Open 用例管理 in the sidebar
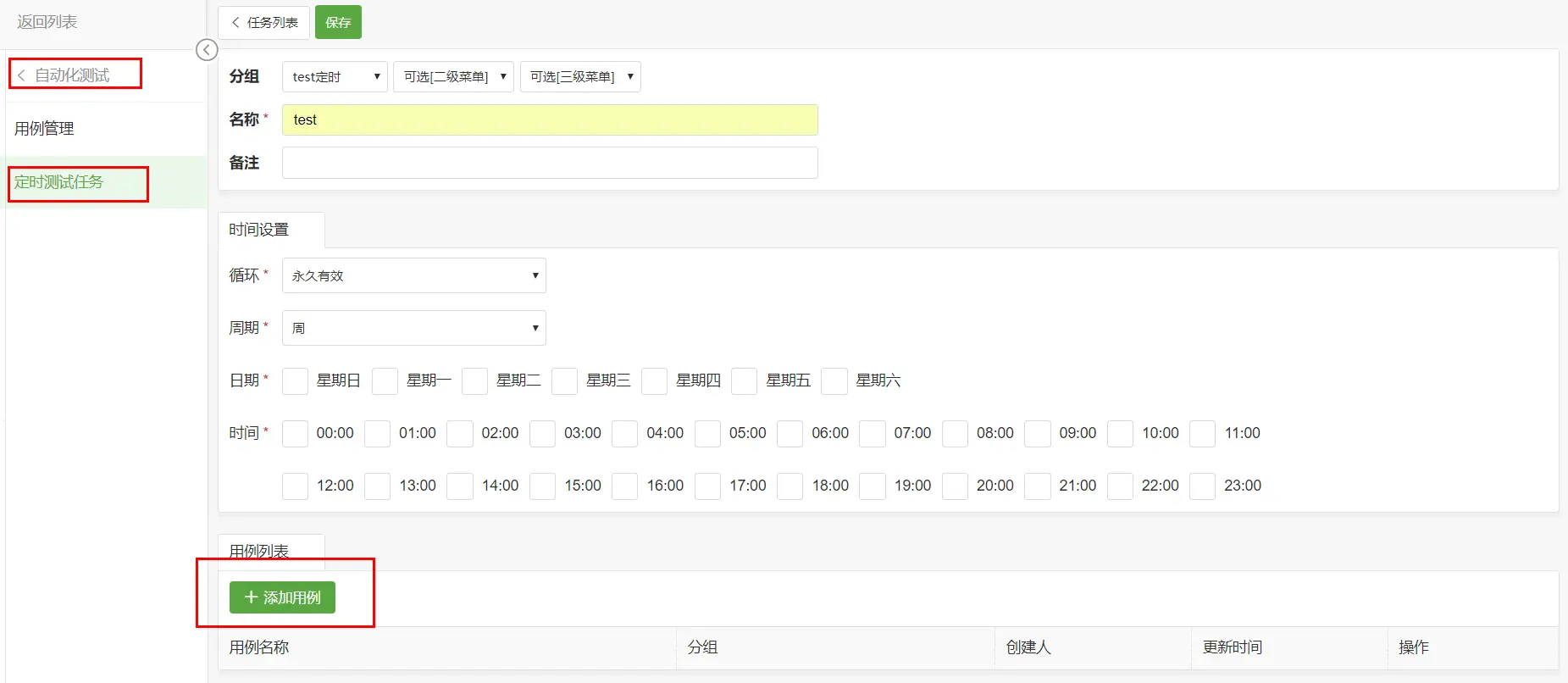Screen dimensions: 1568x683 tap(44, 129)
